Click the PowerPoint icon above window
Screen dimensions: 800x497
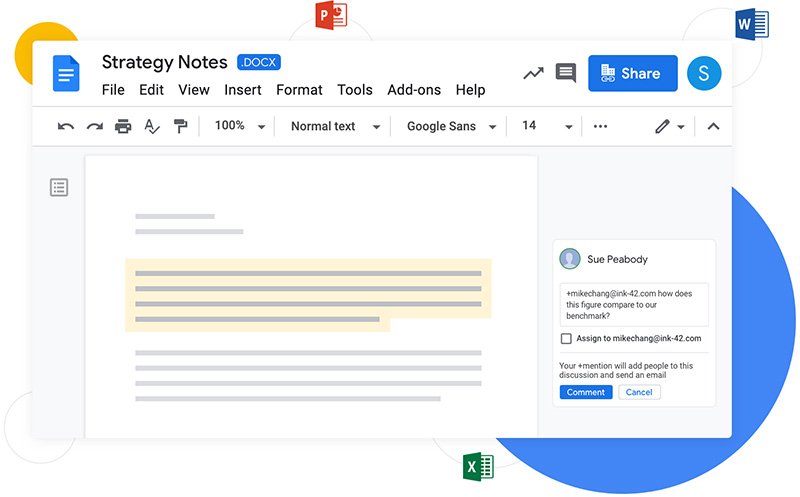coord(331,15)
